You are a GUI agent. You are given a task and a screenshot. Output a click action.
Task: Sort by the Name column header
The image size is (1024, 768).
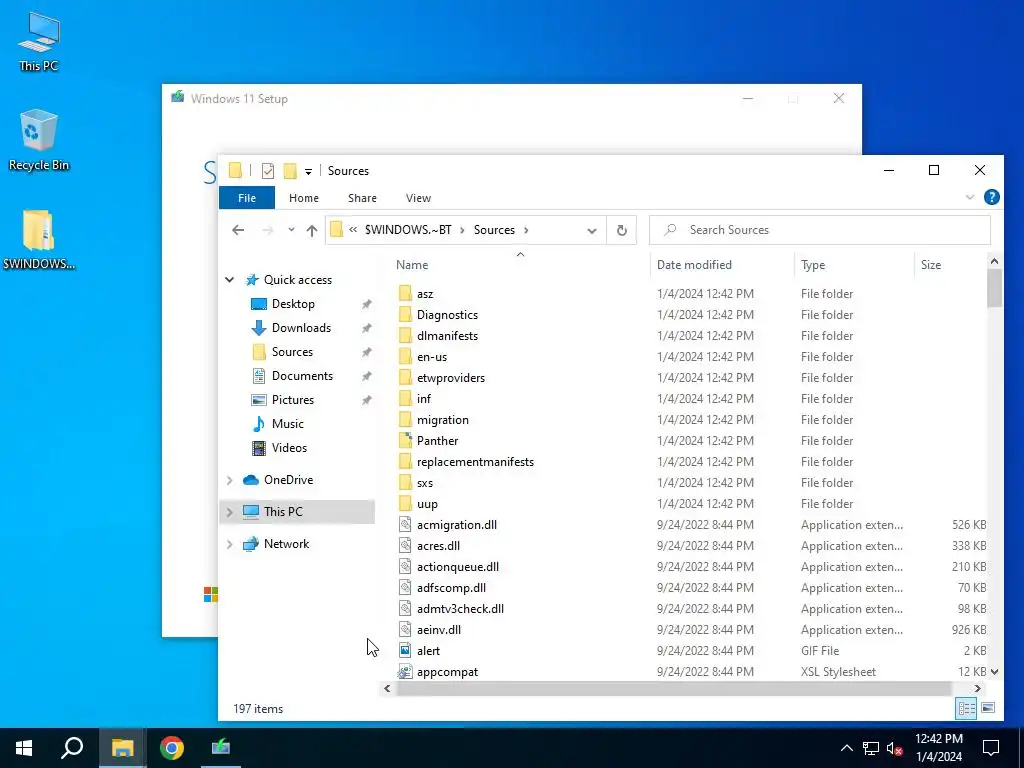[412, 264]
